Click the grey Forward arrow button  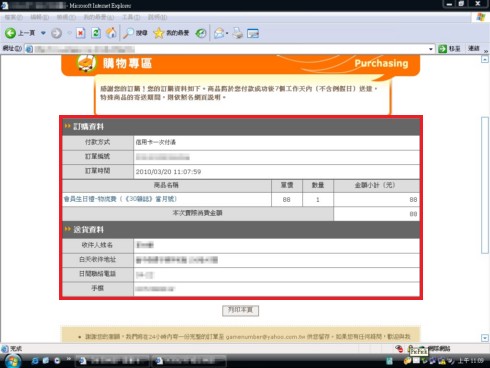pos(56,33)
